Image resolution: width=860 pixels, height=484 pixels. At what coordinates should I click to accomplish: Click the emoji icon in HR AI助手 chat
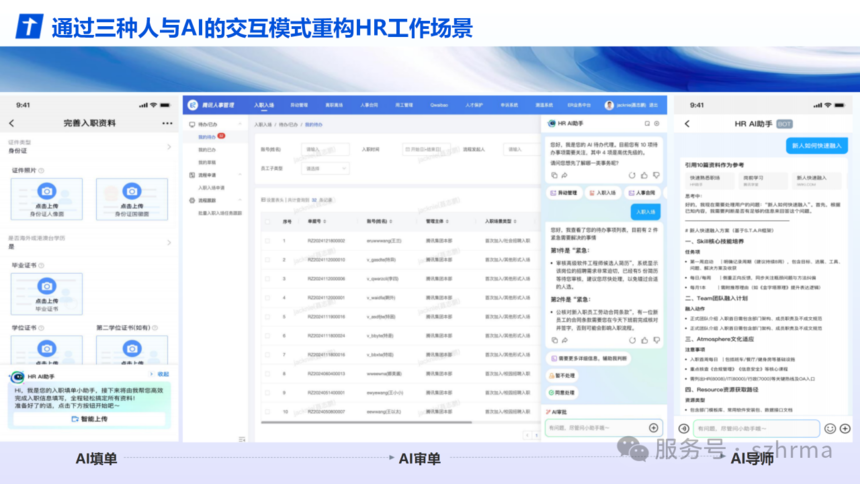click(829, 428)
